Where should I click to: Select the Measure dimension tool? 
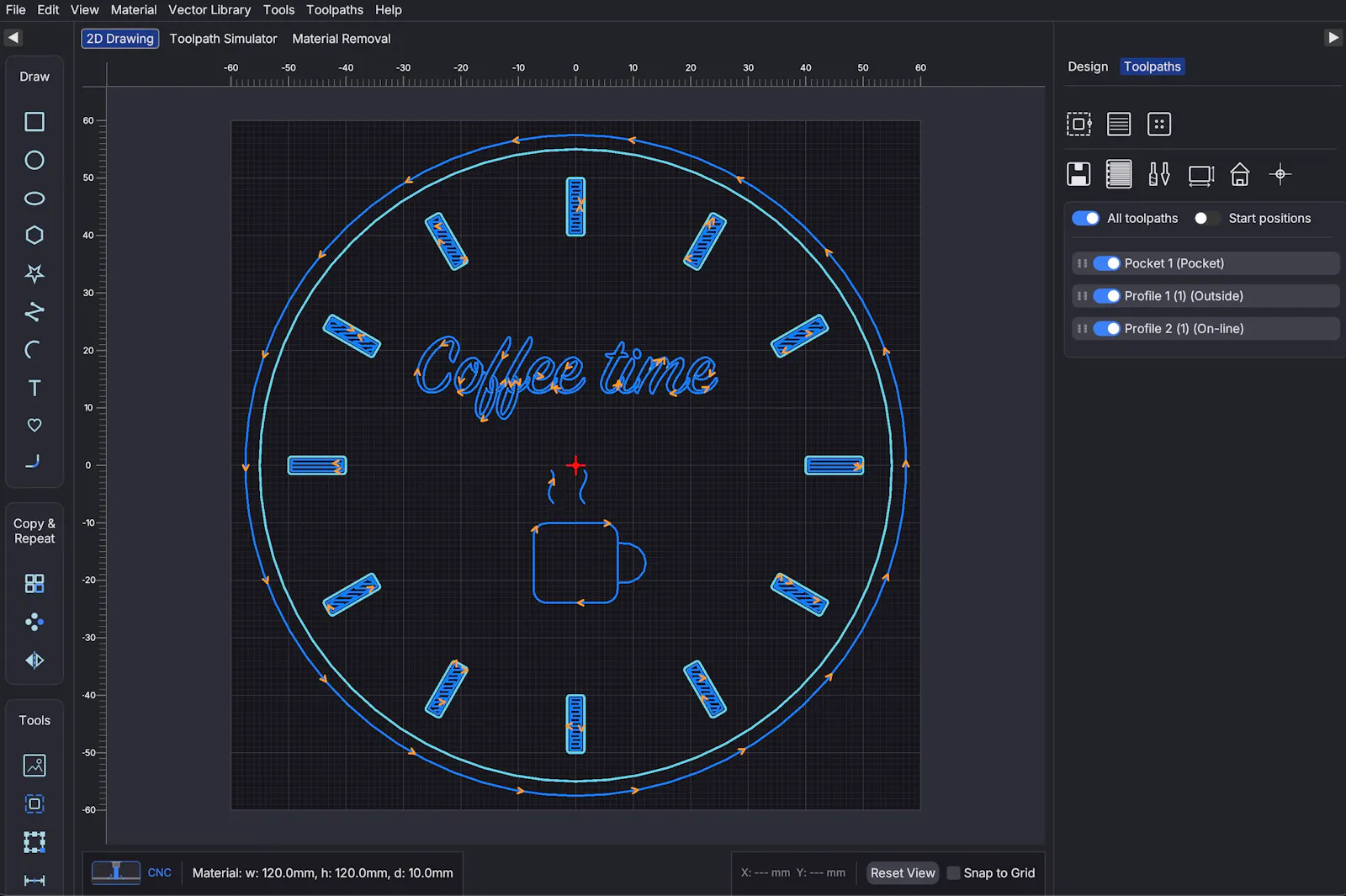pos(34,881)
